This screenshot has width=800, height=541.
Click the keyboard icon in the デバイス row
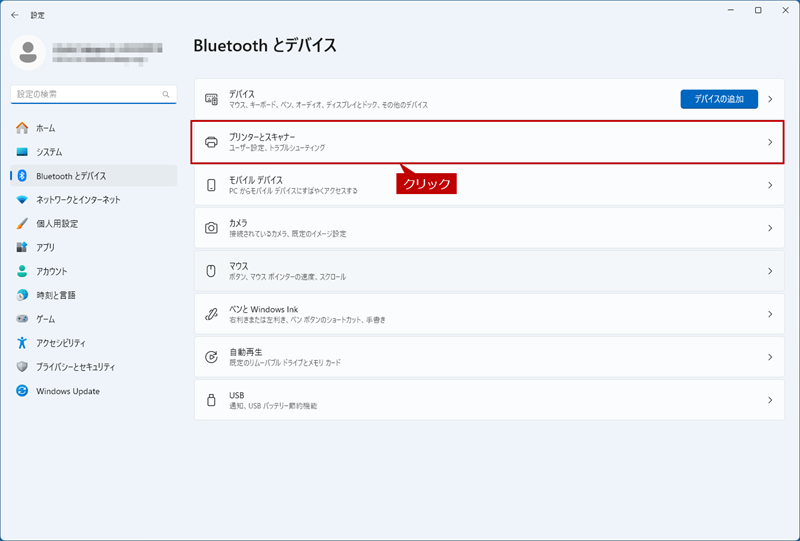point(211,99)
